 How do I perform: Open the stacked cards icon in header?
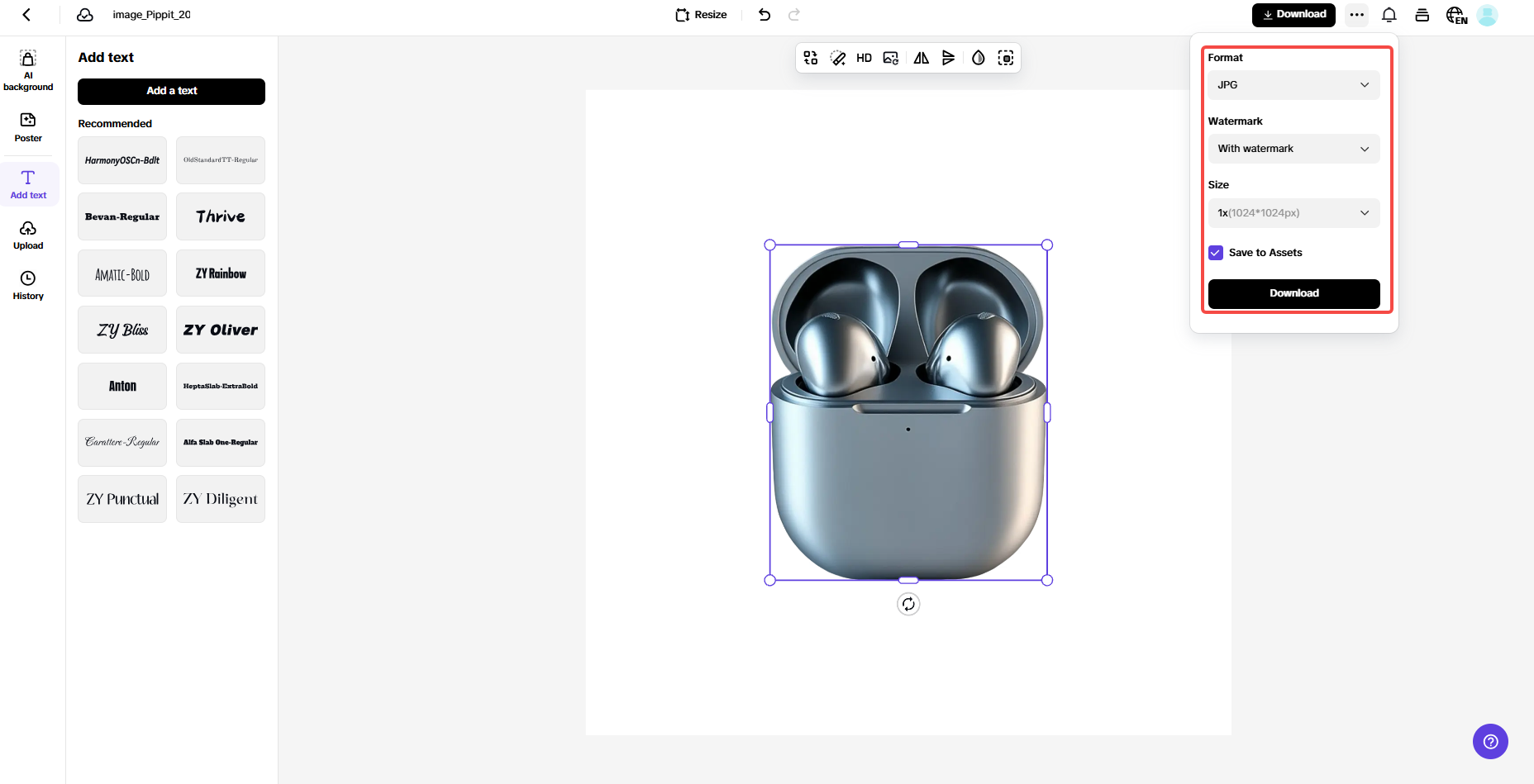coord(1422,15)
